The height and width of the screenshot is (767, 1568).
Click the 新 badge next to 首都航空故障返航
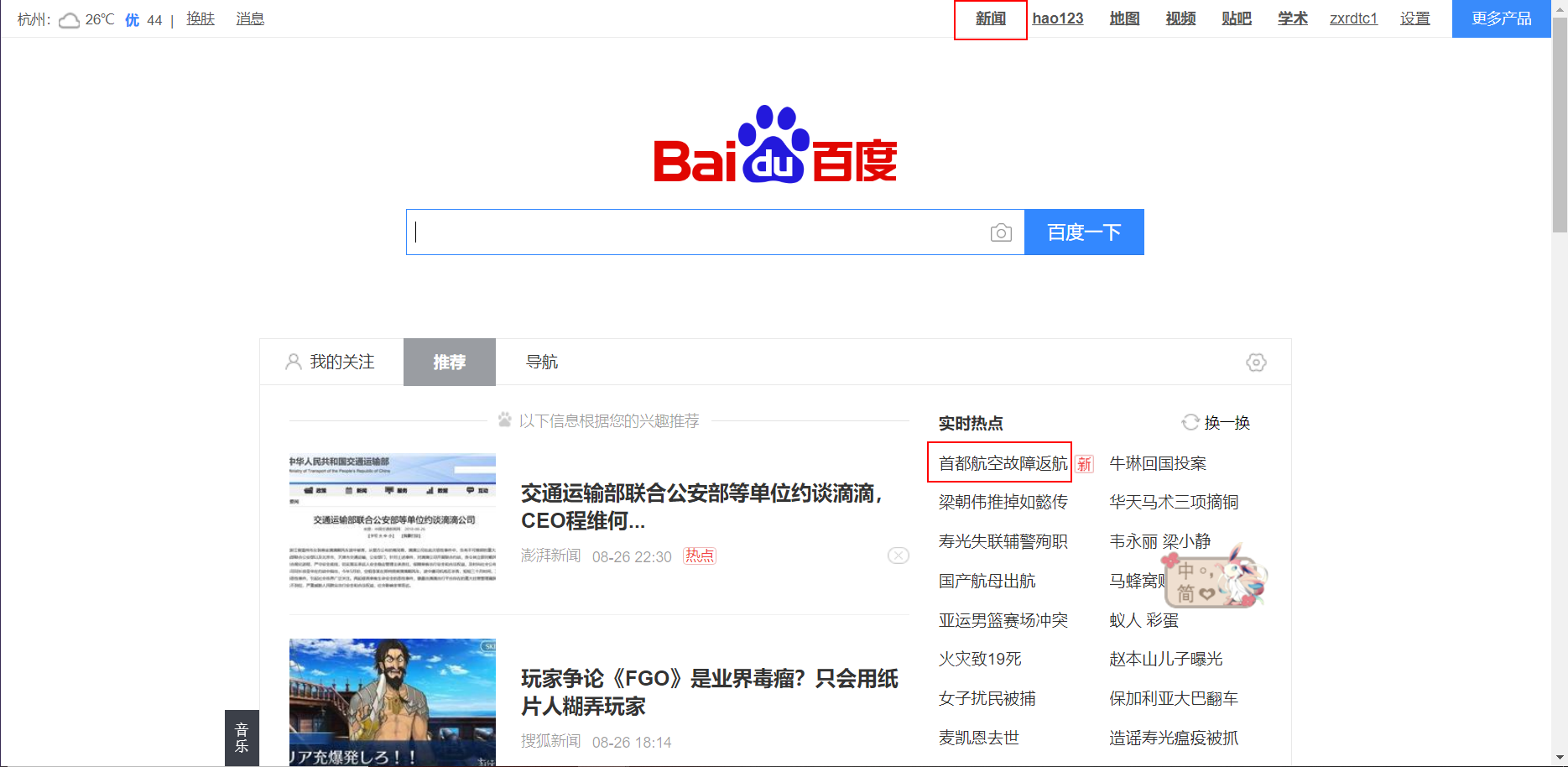point(1085,464)
